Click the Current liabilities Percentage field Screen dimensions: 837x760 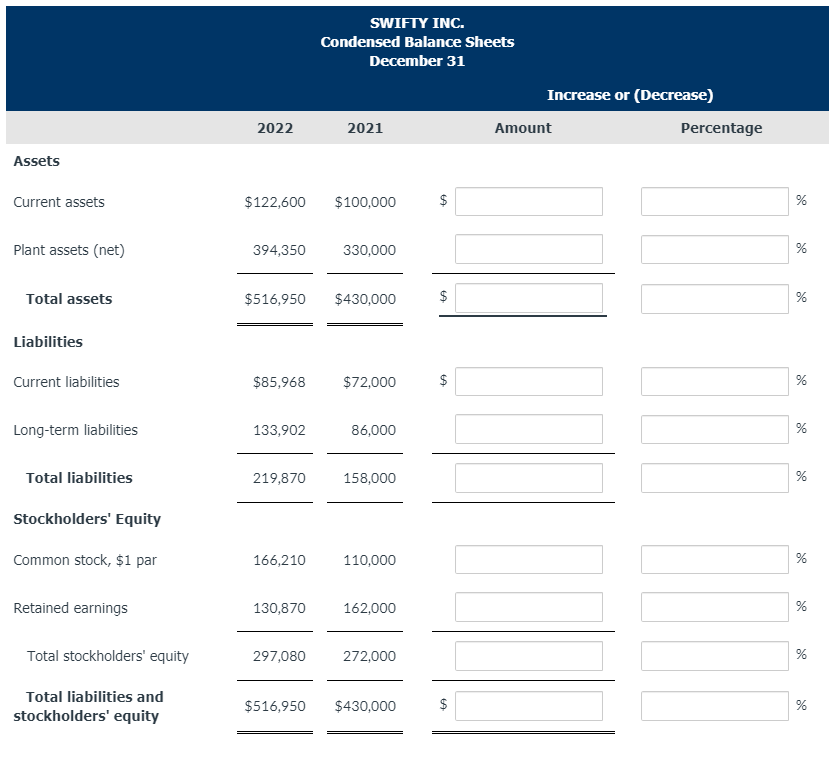click(x=714, y=380)
